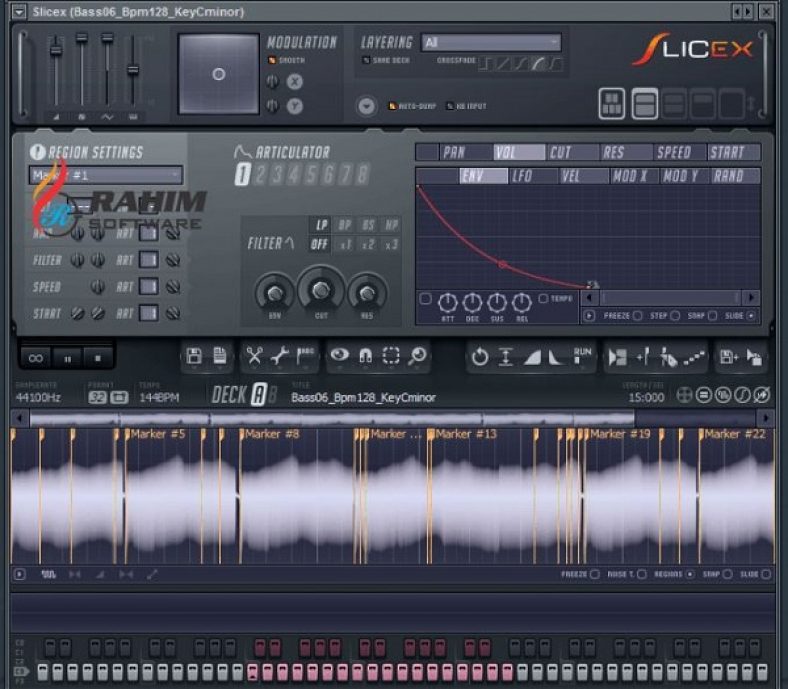This screenshot has height=689, width=788.
Task: Toggle the Auto-Dump option
Action: (393, 106)
